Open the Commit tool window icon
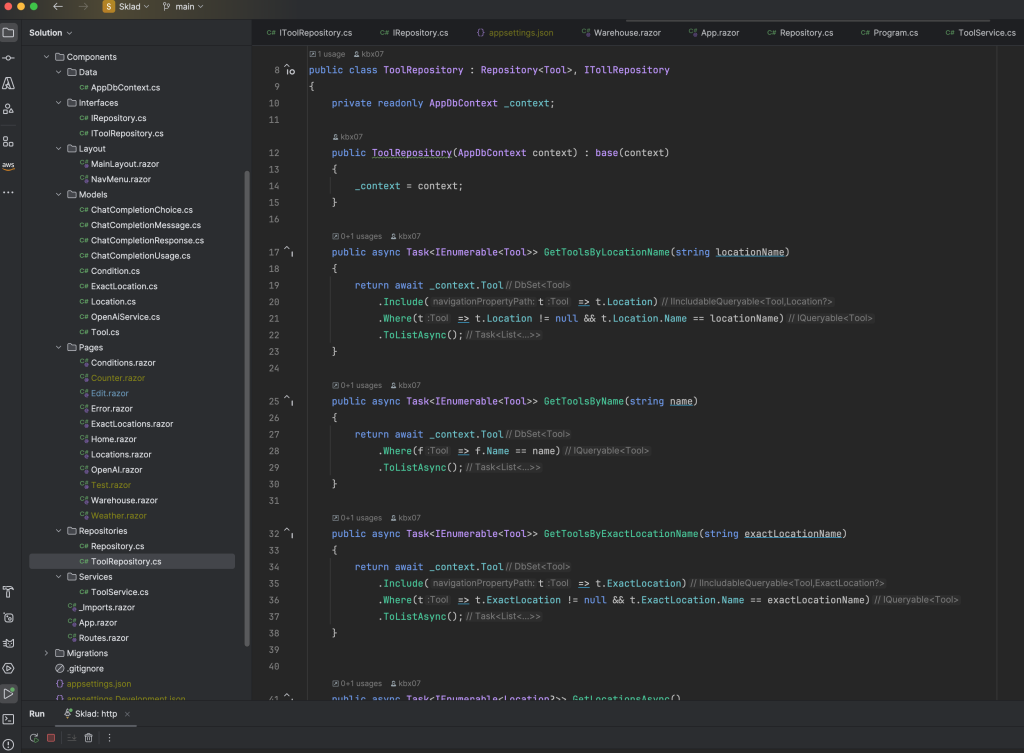The height and width of the screenshot is (753, 1024). click(9, 58)
